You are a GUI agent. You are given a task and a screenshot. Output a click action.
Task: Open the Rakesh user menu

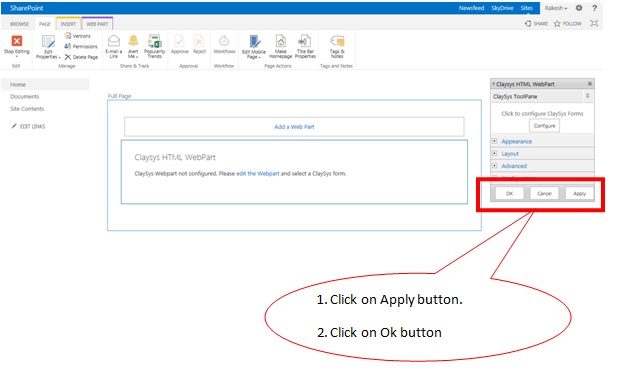coord(556,8)
